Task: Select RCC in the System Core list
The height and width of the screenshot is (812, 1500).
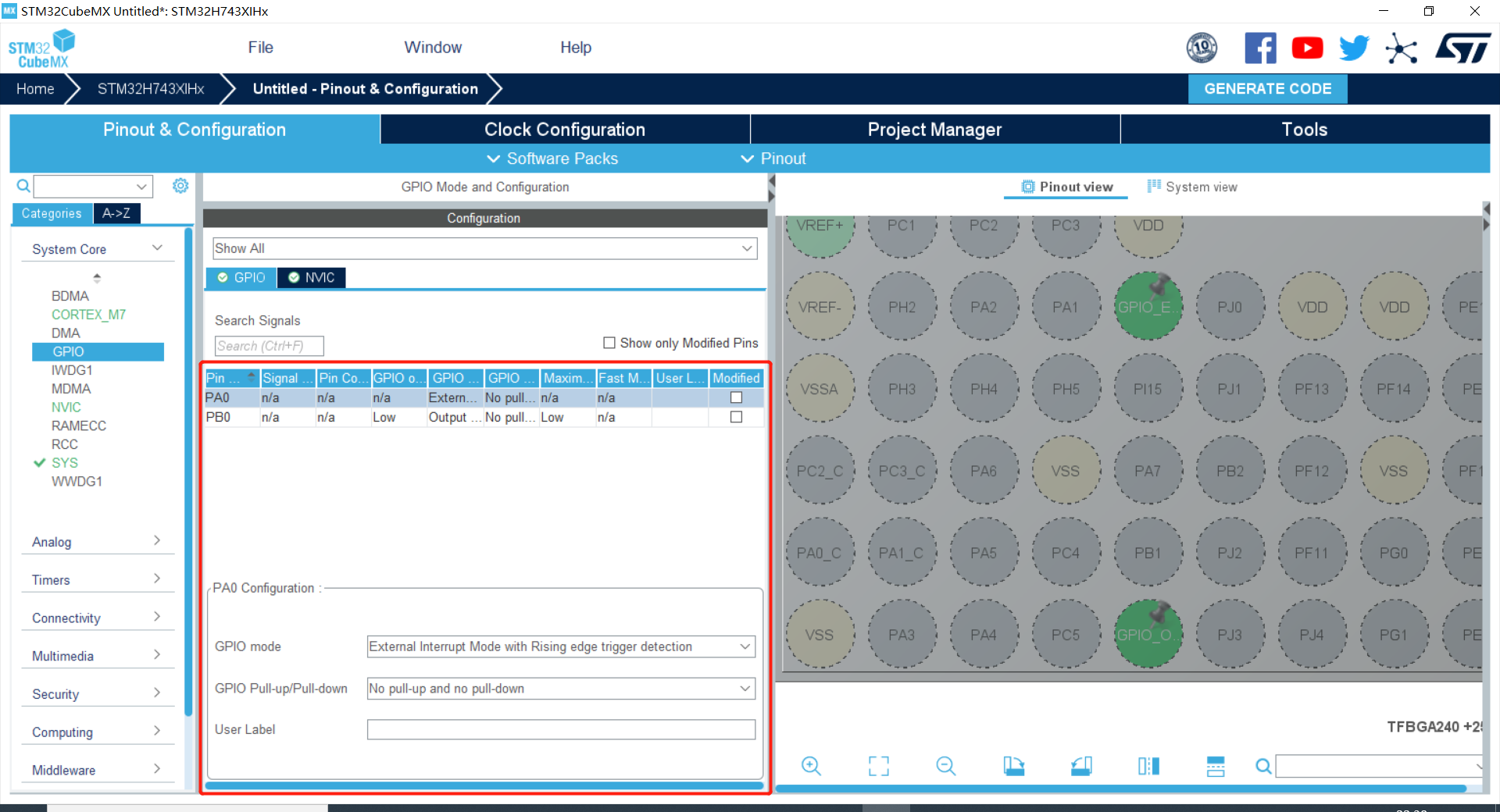Action: click(65, 444)
